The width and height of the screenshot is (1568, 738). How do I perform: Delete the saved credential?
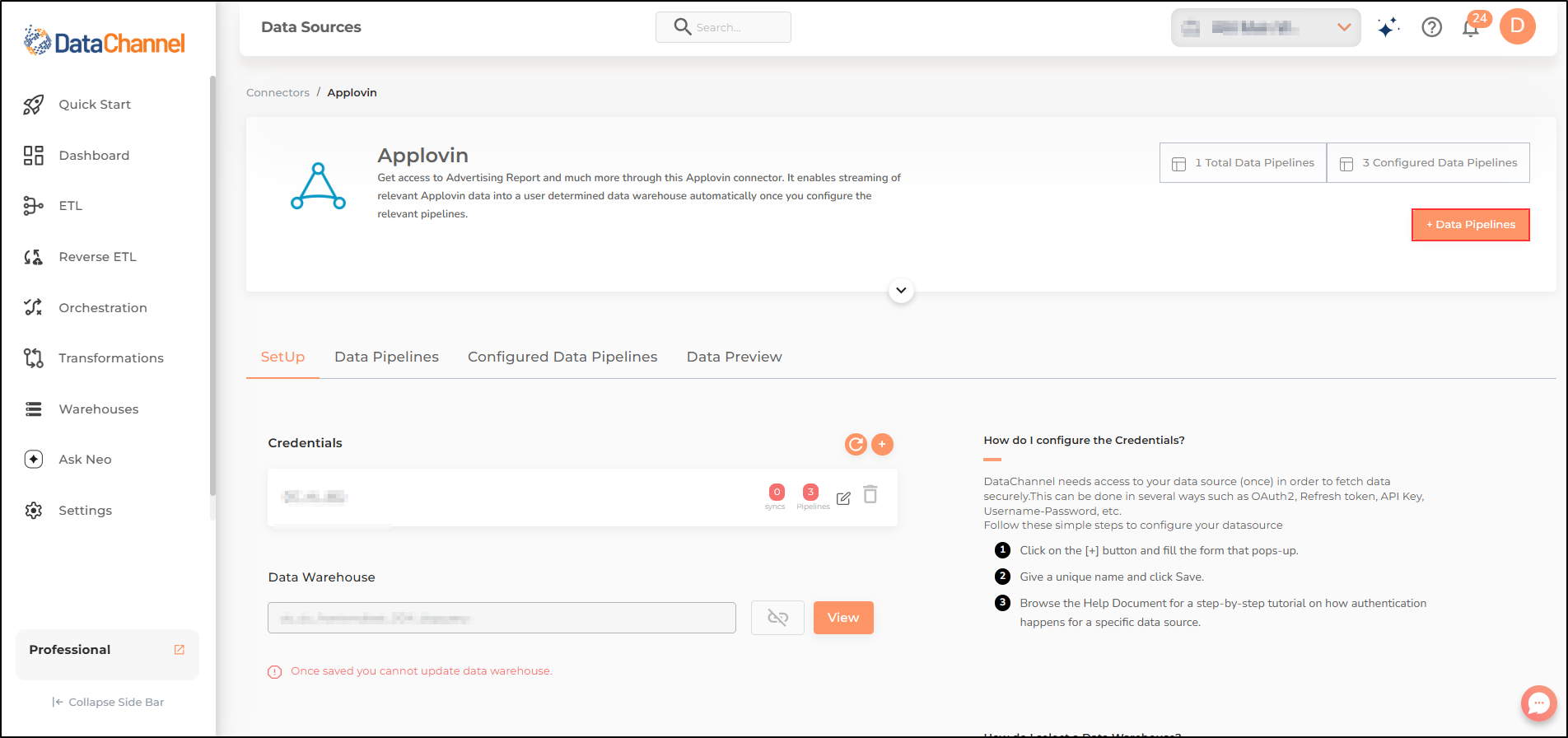[870, 494]
